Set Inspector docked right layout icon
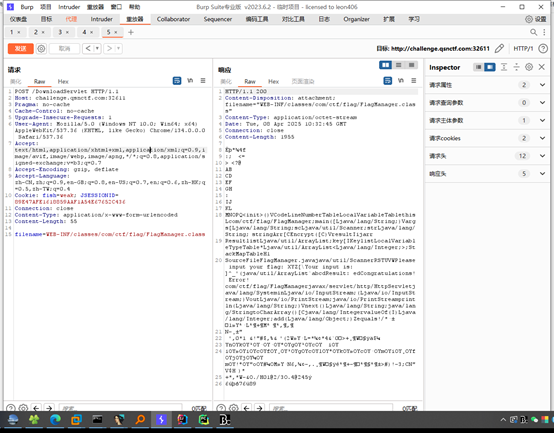 [x=490, y=67]
